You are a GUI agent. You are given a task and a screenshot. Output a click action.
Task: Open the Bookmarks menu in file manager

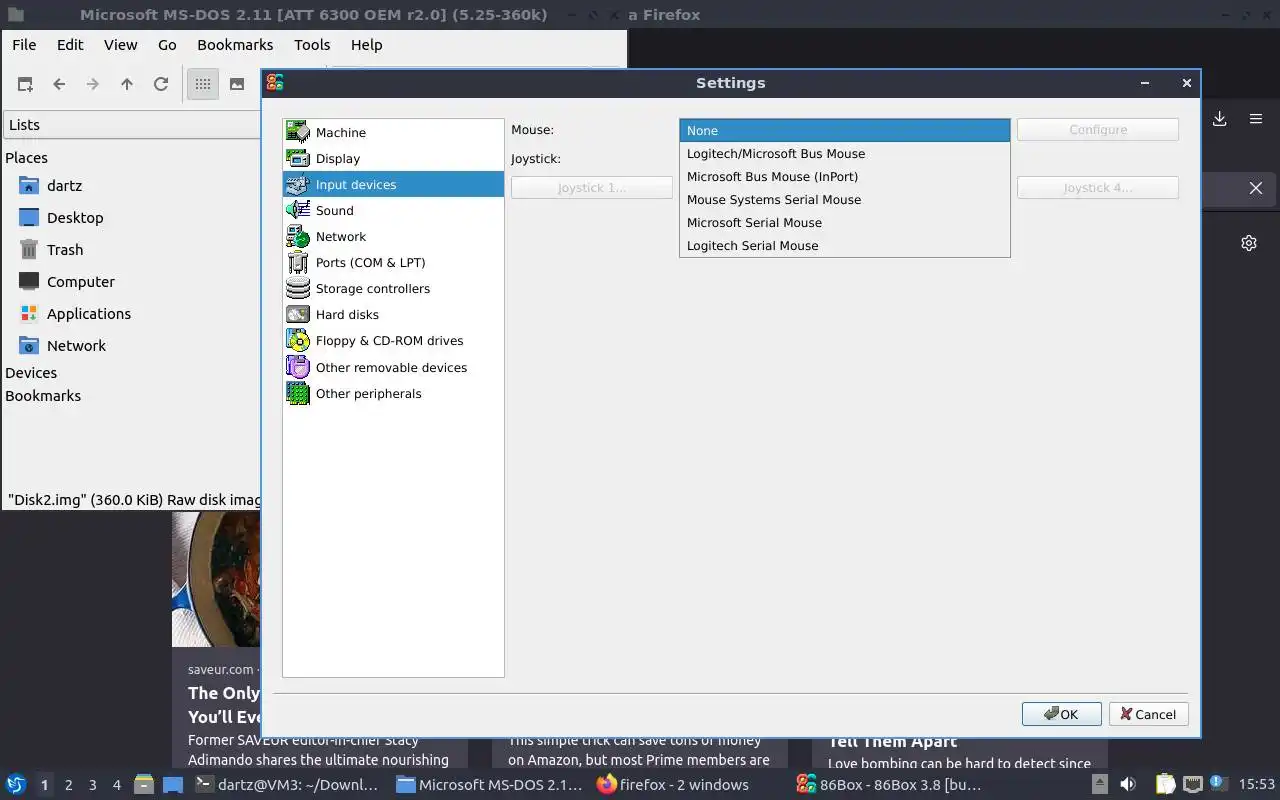235,45
